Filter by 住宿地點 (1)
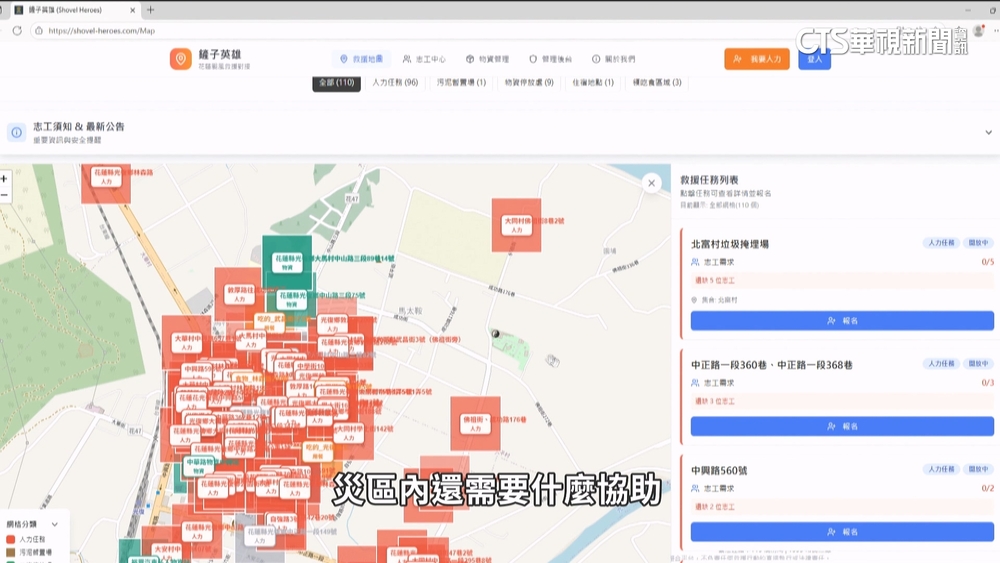 pos(593,82)
